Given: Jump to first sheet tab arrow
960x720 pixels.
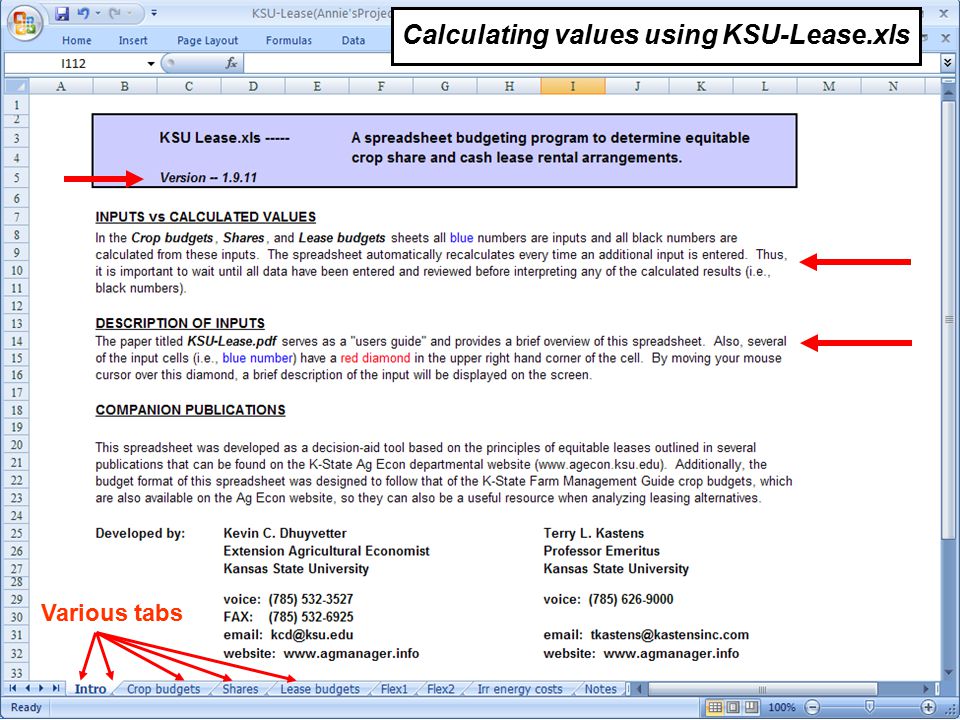Looking at the screenshot, I should pos(13,689).
